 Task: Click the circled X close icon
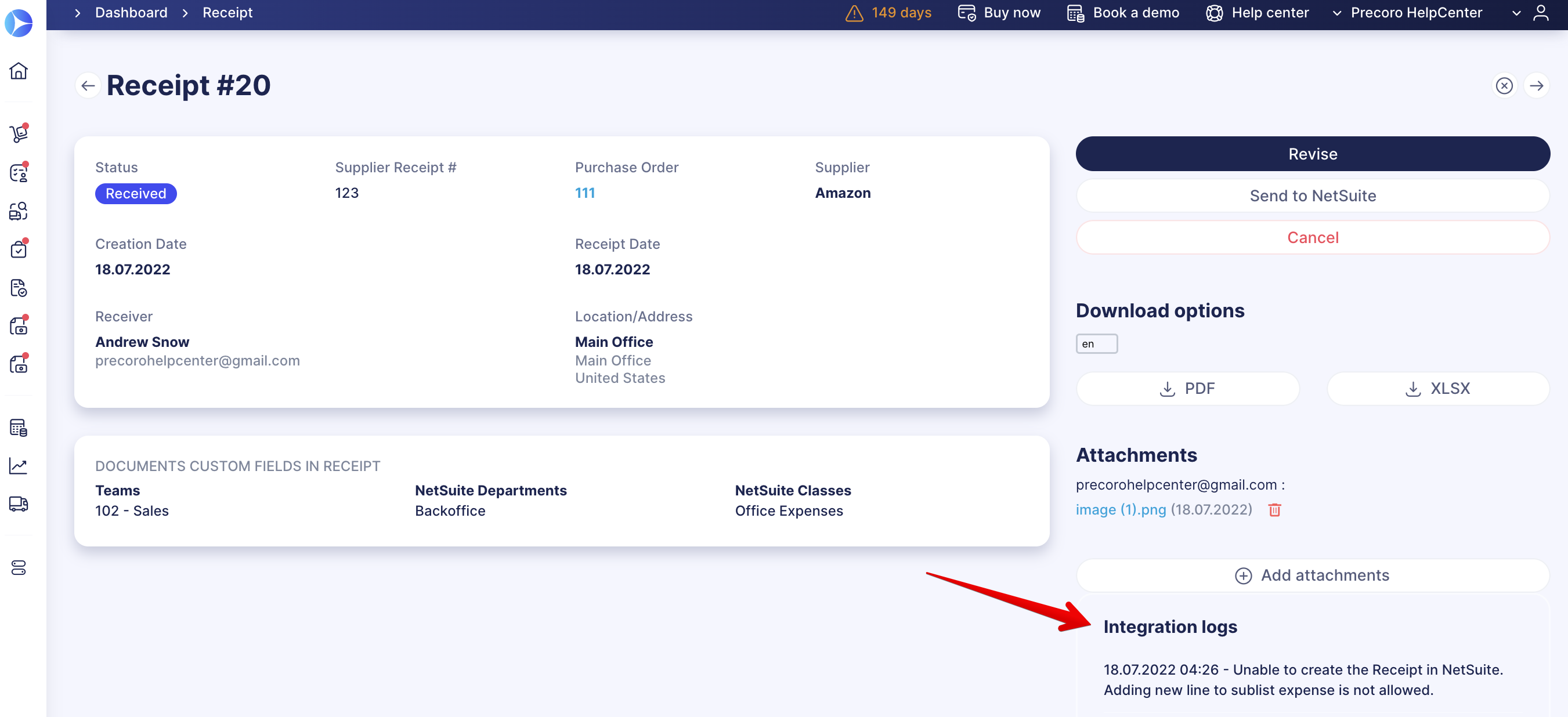[x=1504, y=86]
